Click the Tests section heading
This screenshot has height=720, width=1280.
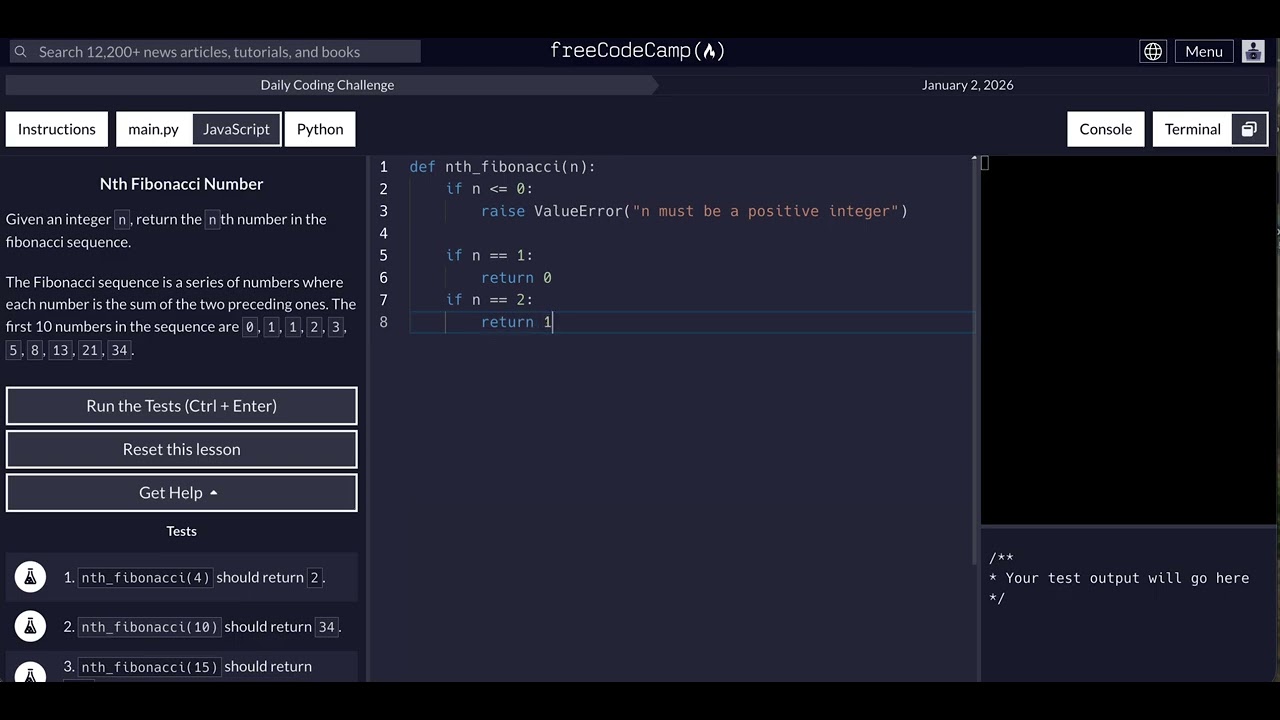tap(181, 531)
